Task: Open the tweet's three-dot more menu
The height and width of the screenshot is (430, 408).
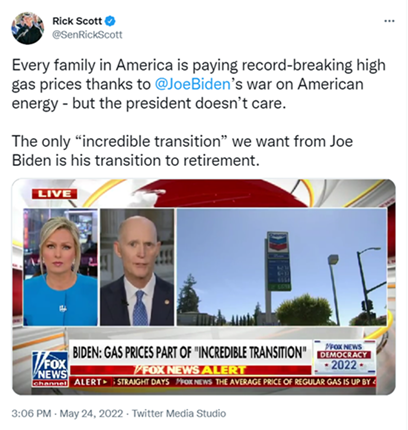Action: click(389, 21)
